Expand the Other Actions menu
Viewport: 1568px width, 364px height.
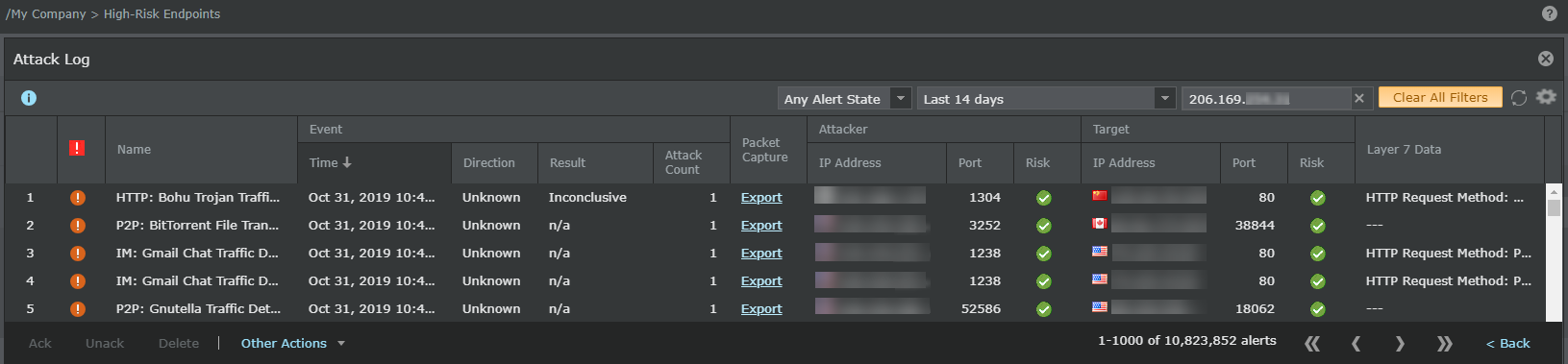(292, 343)
